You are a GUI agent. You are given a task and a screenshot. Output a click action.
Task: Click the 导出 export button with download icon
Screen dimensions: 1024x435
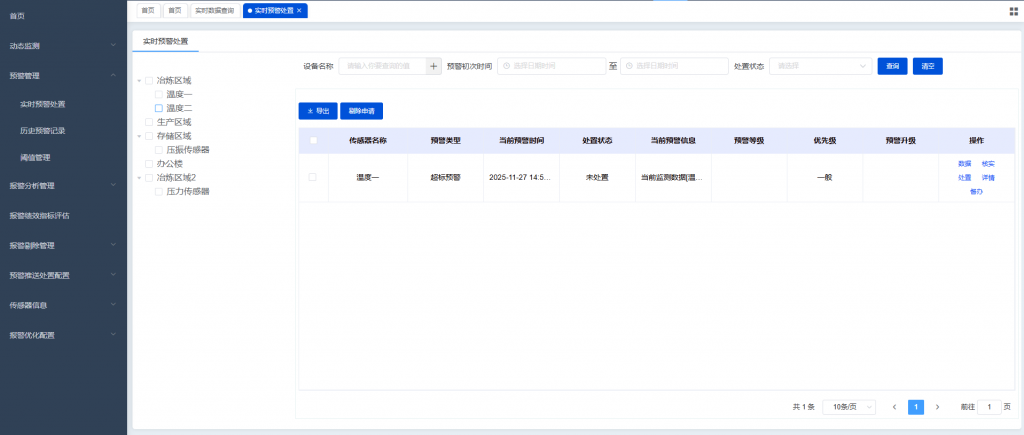pyautogui.click(x=318, y=111)
